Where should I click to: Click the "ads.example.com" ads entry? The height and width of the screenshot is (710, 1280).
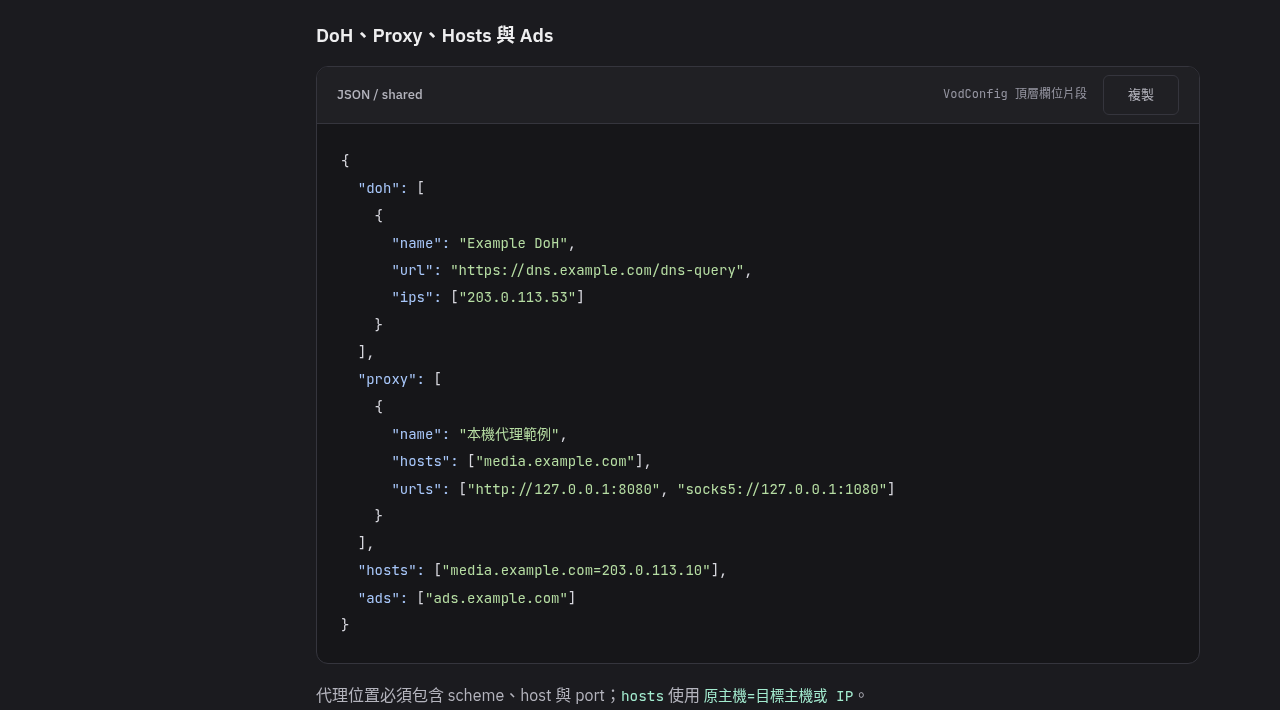pyautogui.click(x=496, y=598)
